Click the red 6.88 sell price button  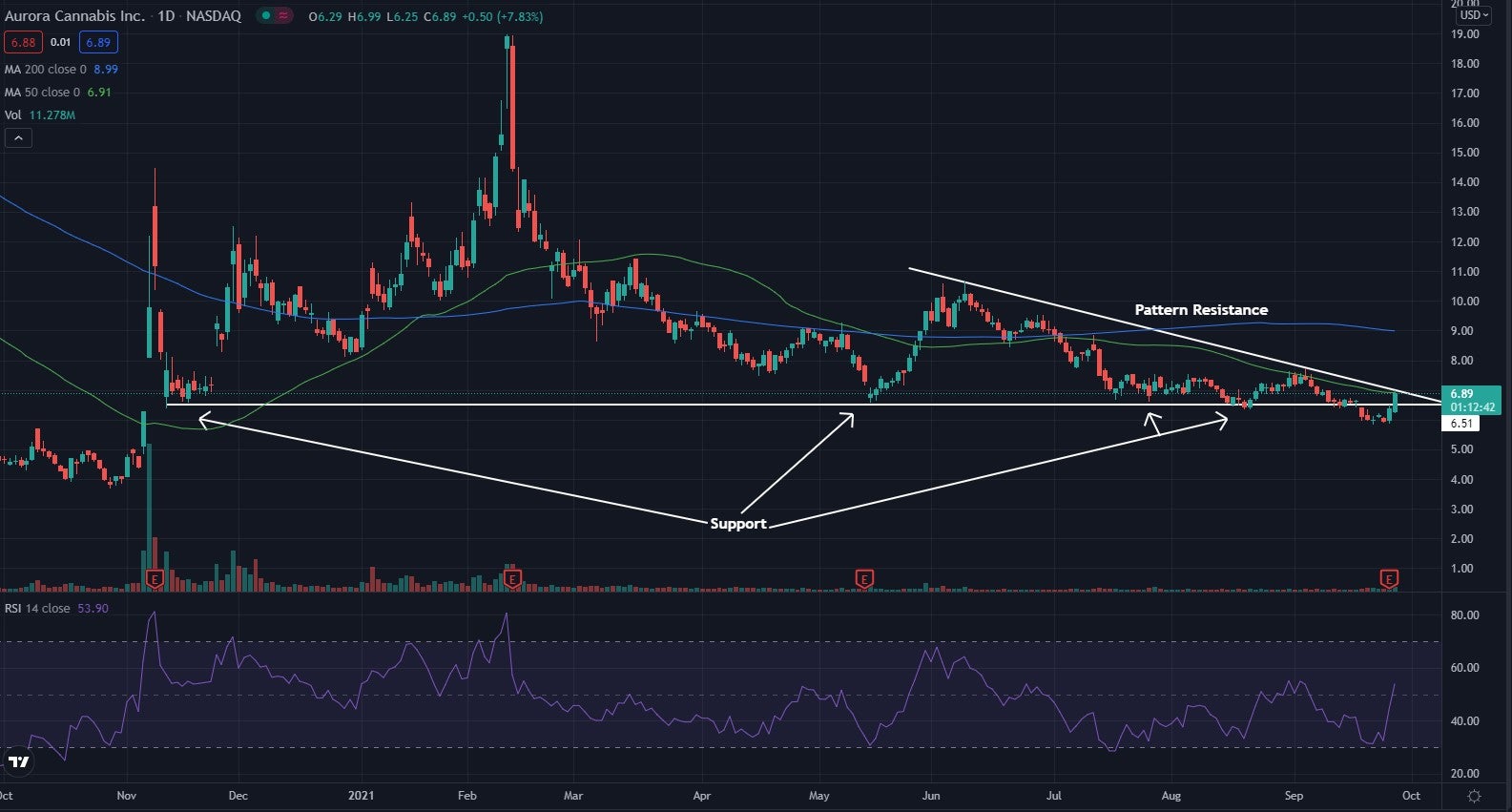(23, 42)
